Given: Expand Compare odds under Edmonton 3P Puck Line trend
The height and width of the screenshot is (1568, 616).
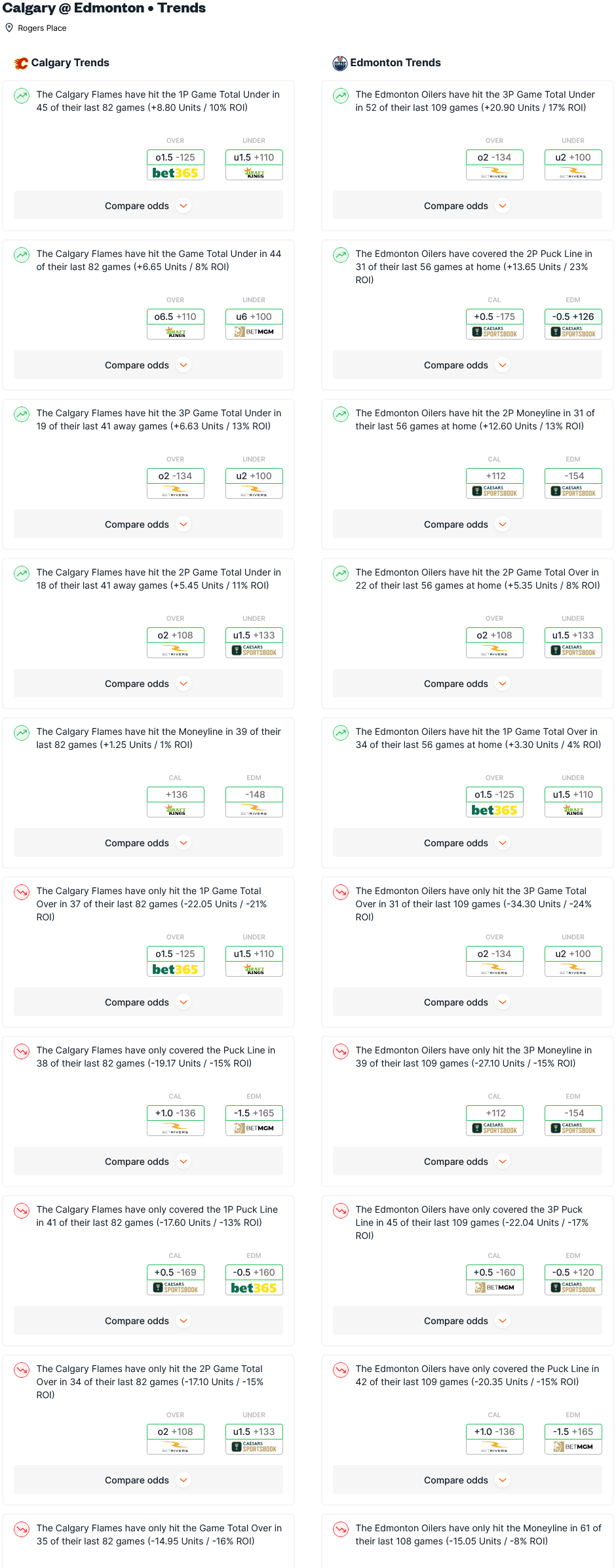Looking at the screenshot, I should pyautogui.click(x=467, y=1321).
